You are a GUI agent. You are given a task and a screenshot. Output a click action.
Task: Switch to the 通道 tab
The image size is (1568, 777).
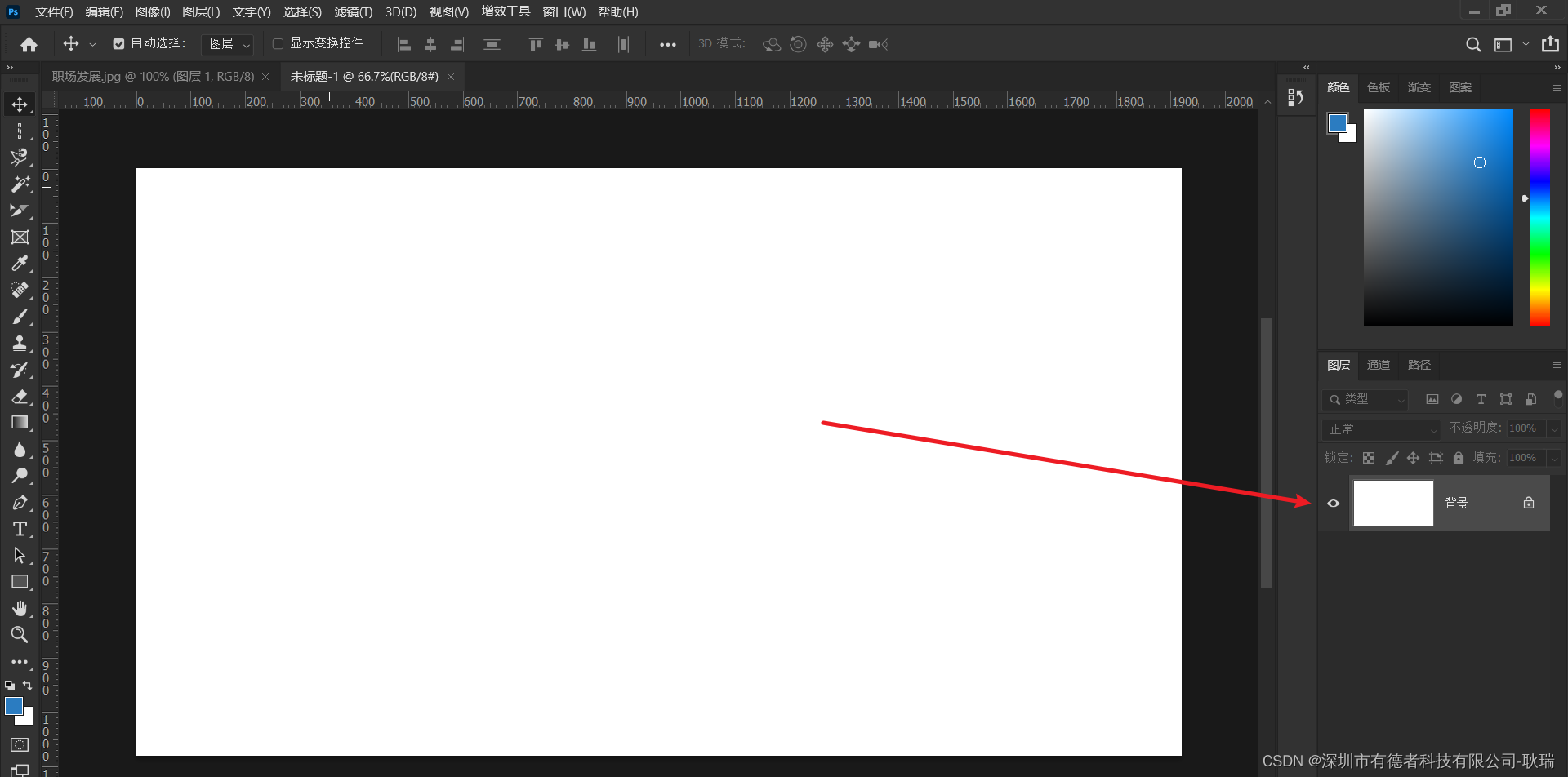pyautogui.click(x=1379, y=365)
